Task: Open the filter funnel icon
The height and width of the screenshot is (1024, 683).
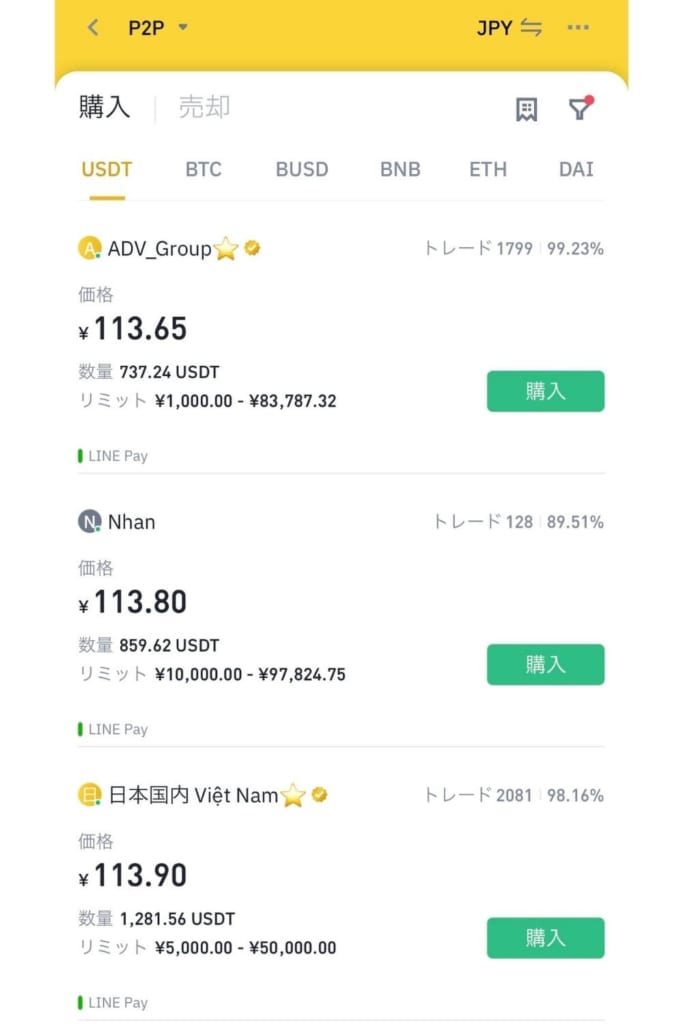Action: pyautogui.click(x=580, y=108)
